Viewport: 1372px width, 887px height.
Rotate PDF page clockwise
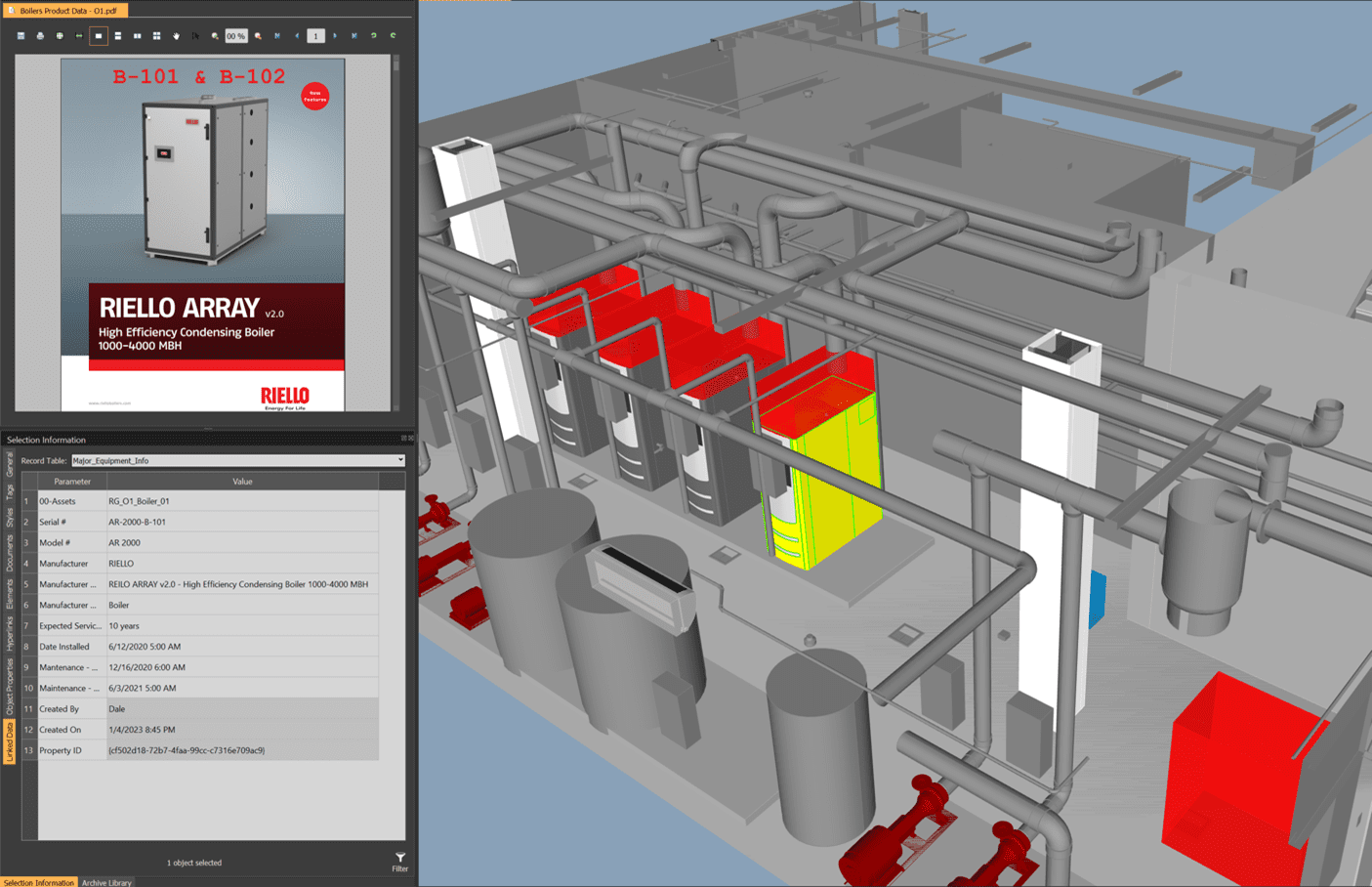394,36
